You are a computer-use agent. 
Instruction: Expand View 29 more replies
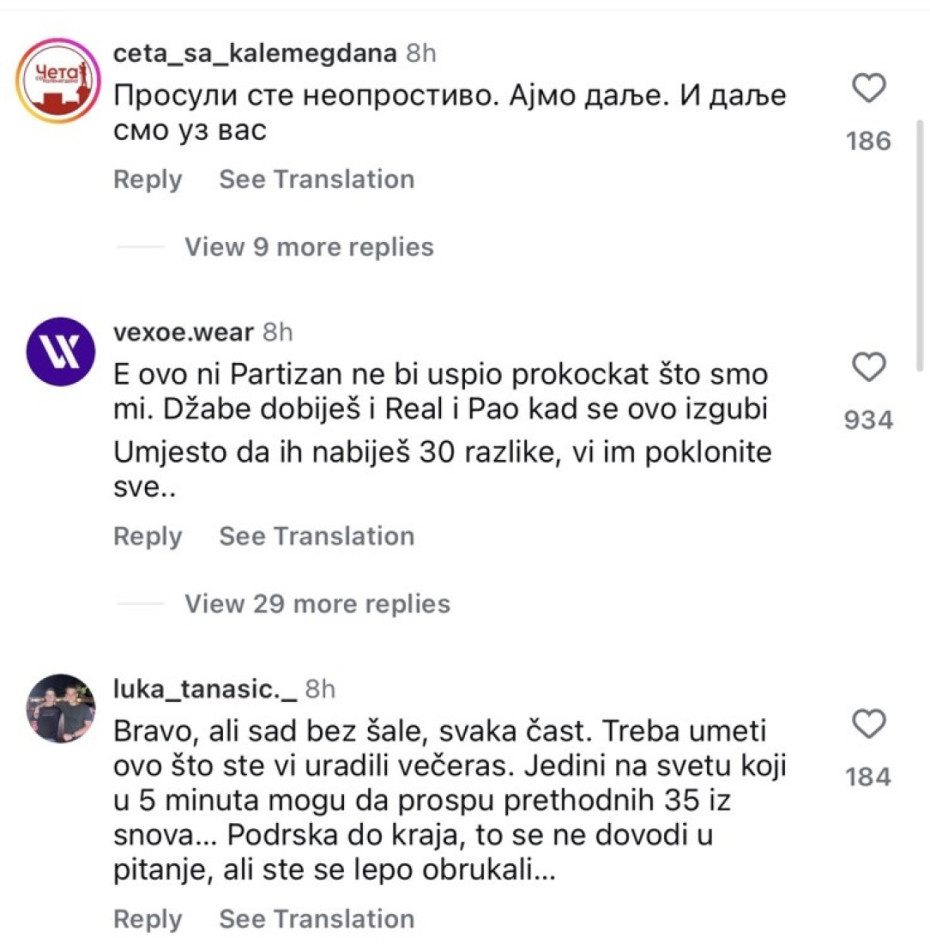coord(316,604)
